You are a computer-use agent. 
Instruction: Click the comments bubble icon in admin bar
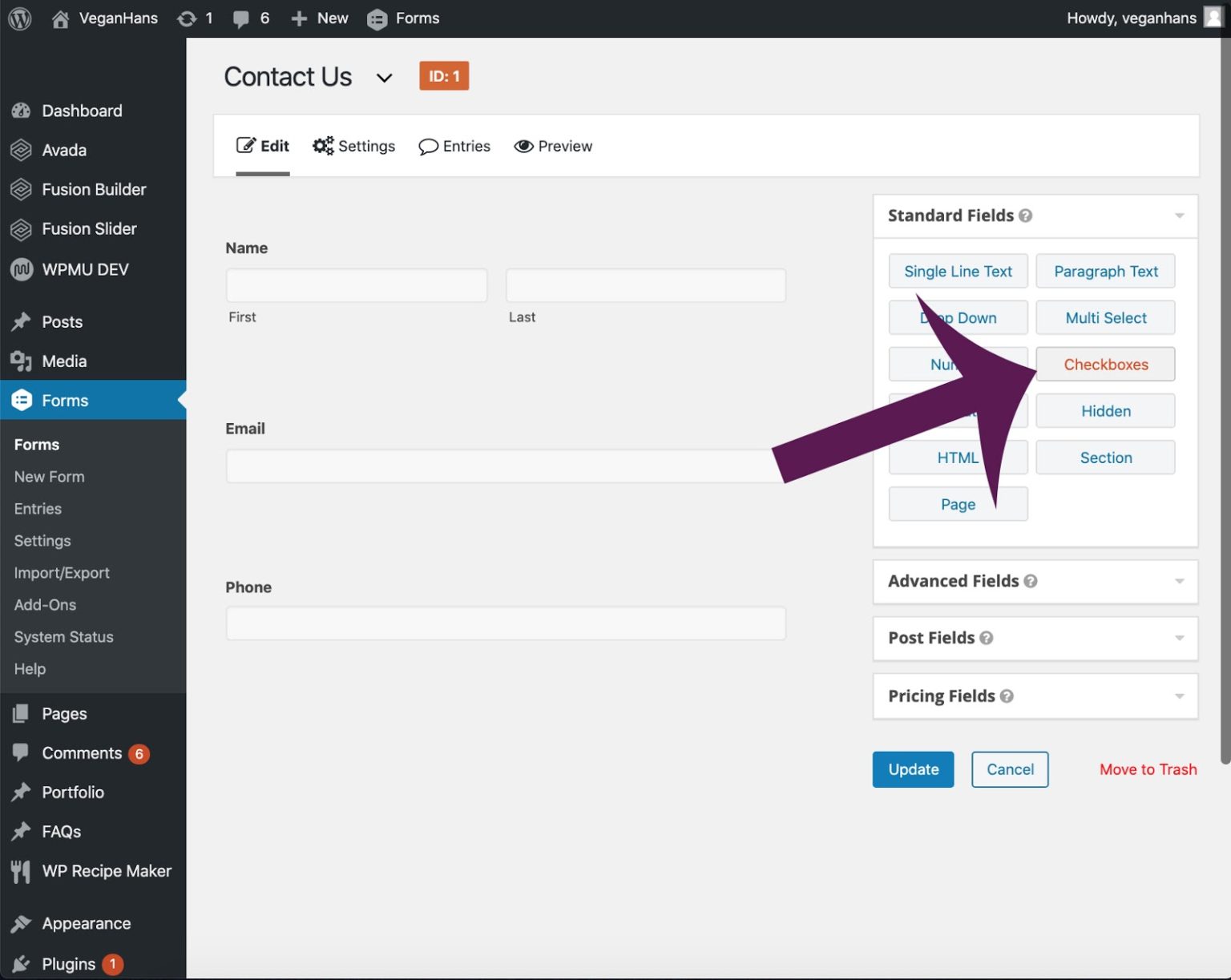[240, 18]
